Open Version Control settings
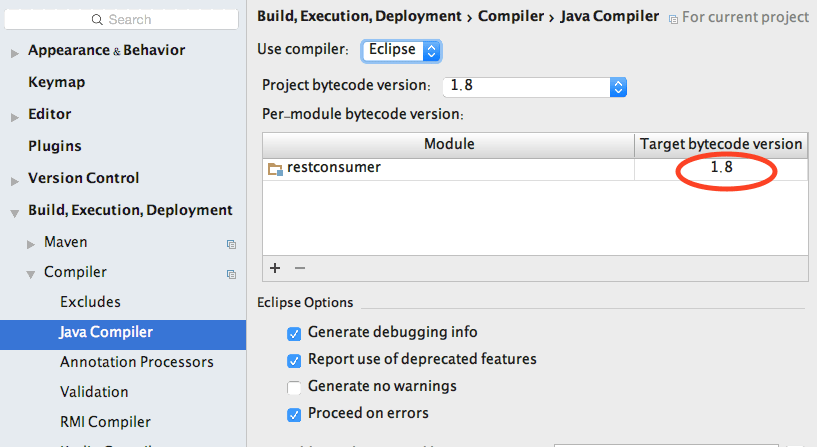The height and width of the screenshot is (447, 817). point(83,178)
